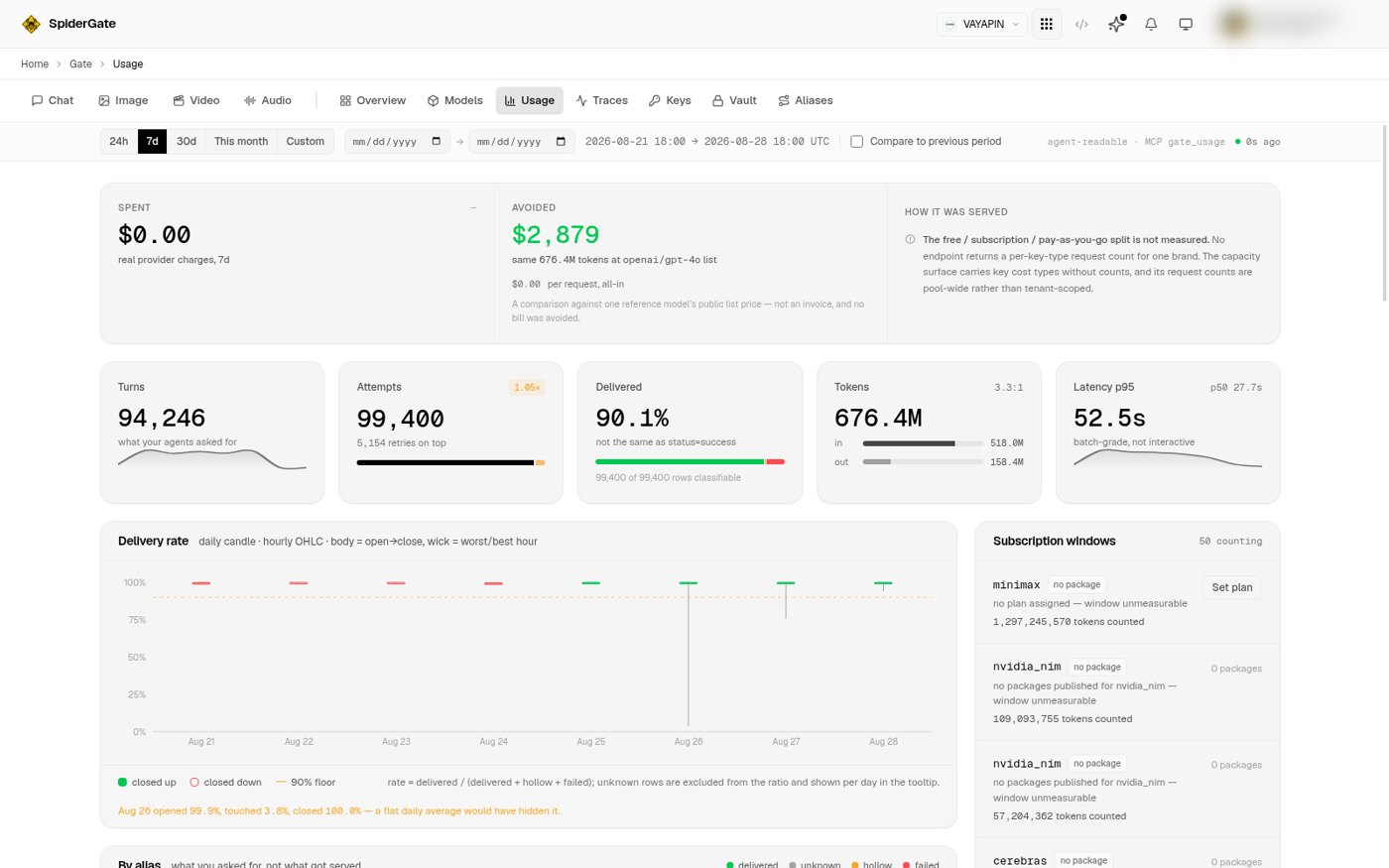Switch to the Overview tab
The image size is (1389, 868).
[372, 100]
